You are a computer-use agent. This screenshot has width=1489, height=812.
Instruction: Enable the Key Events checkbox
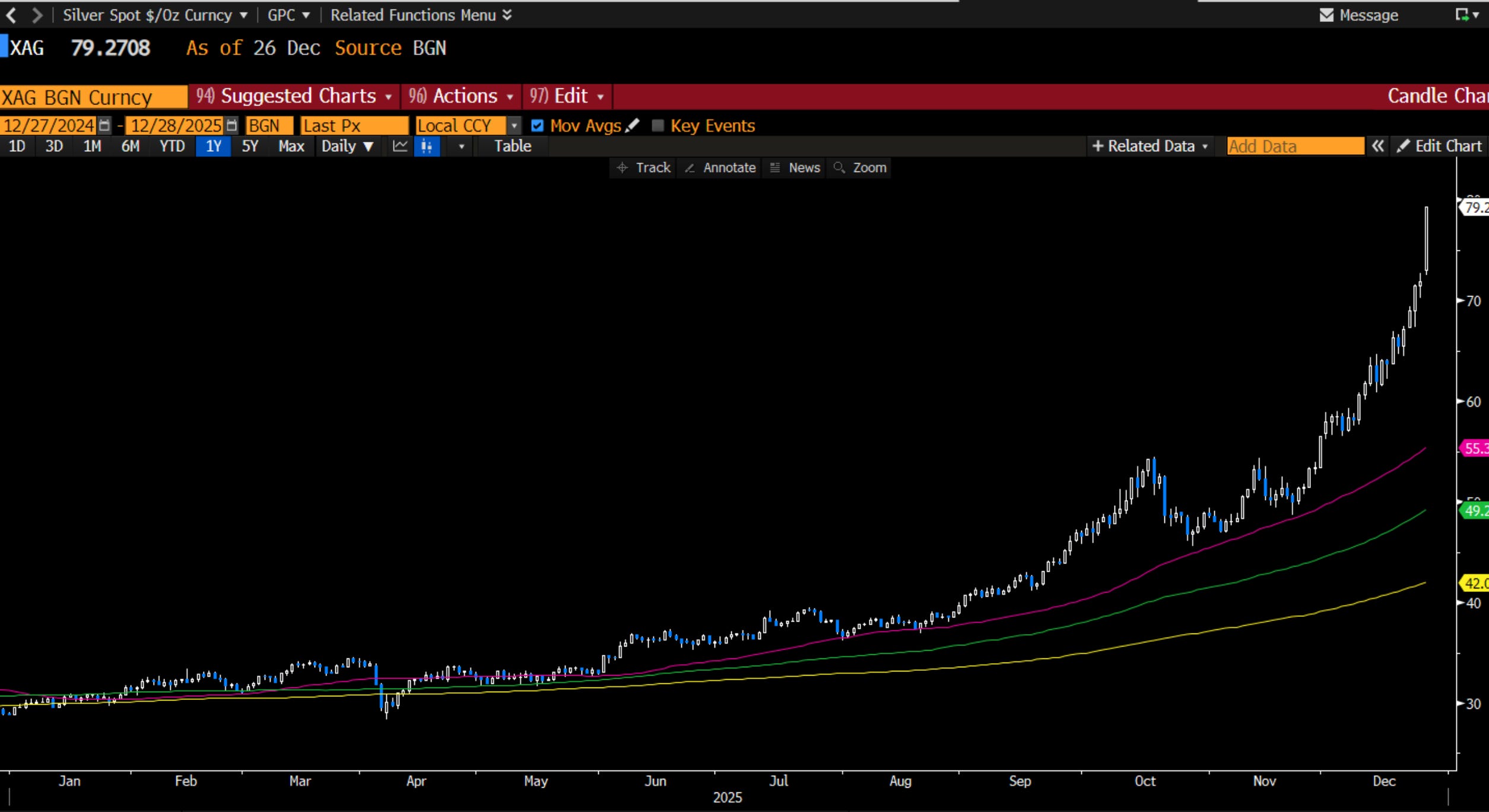[658, 125]
